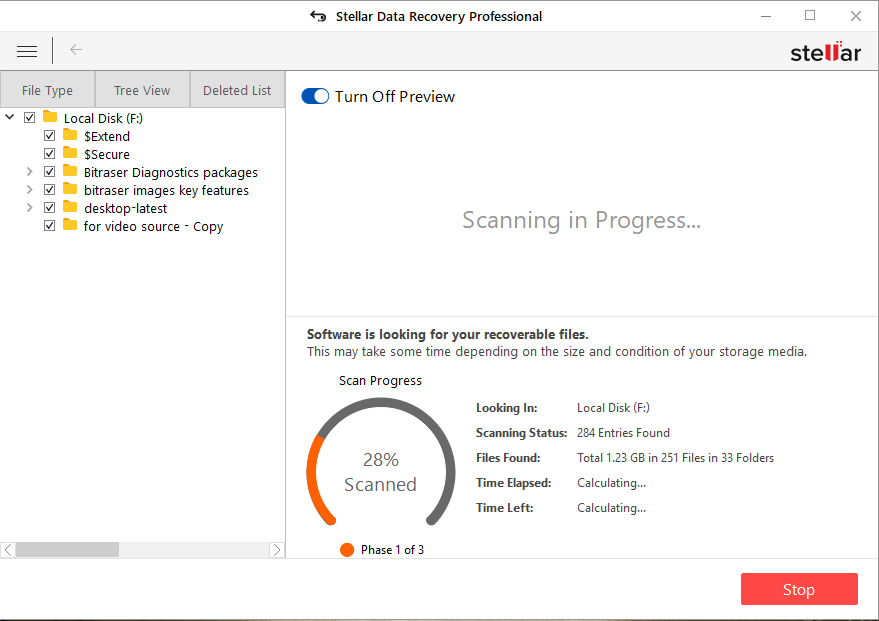This screenshot has height=621, width=879.
Task: Click the desktop-latest folder icon
Action: click(69, 207)
